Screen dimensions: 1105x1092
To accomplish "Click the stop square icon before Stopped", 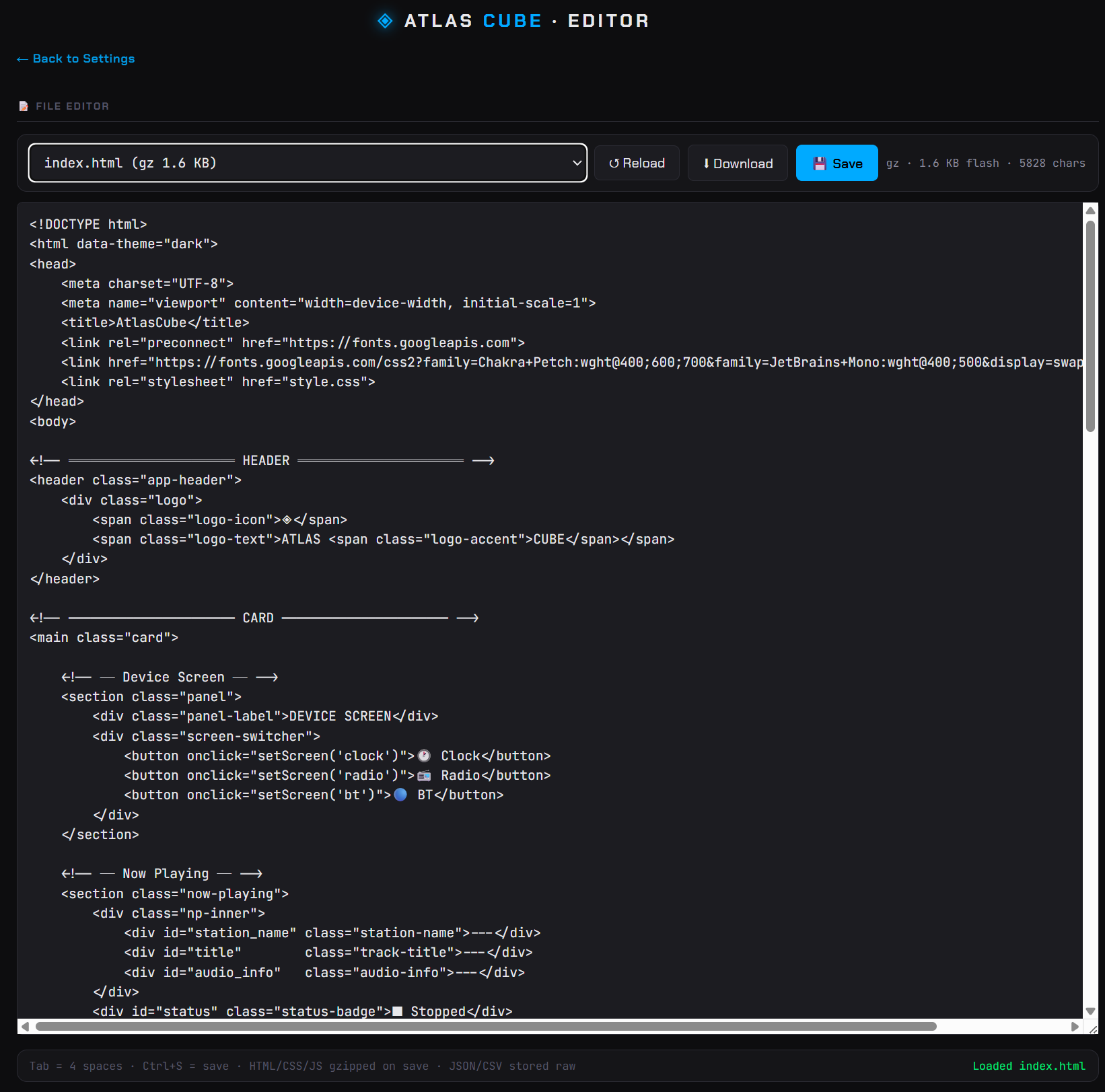I will (x=398, y=1011).
